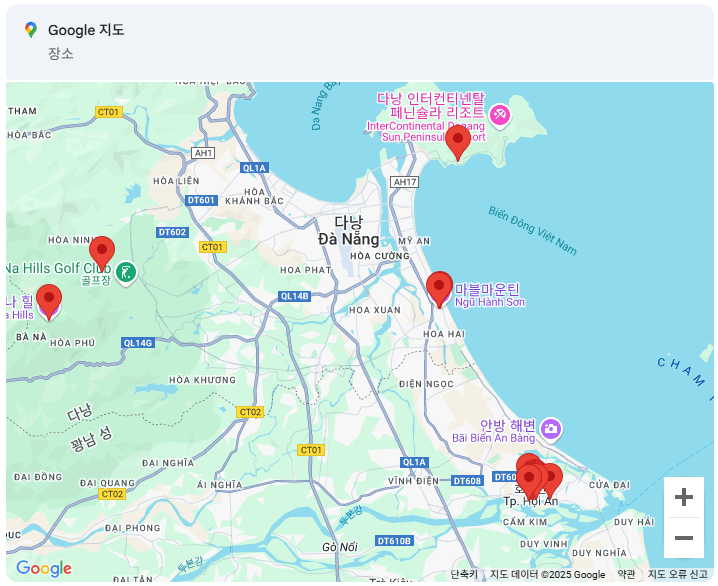Click the DT610B road badge
Image resolution: width=718 pixels, height=586 pixels.
(394, 541)
